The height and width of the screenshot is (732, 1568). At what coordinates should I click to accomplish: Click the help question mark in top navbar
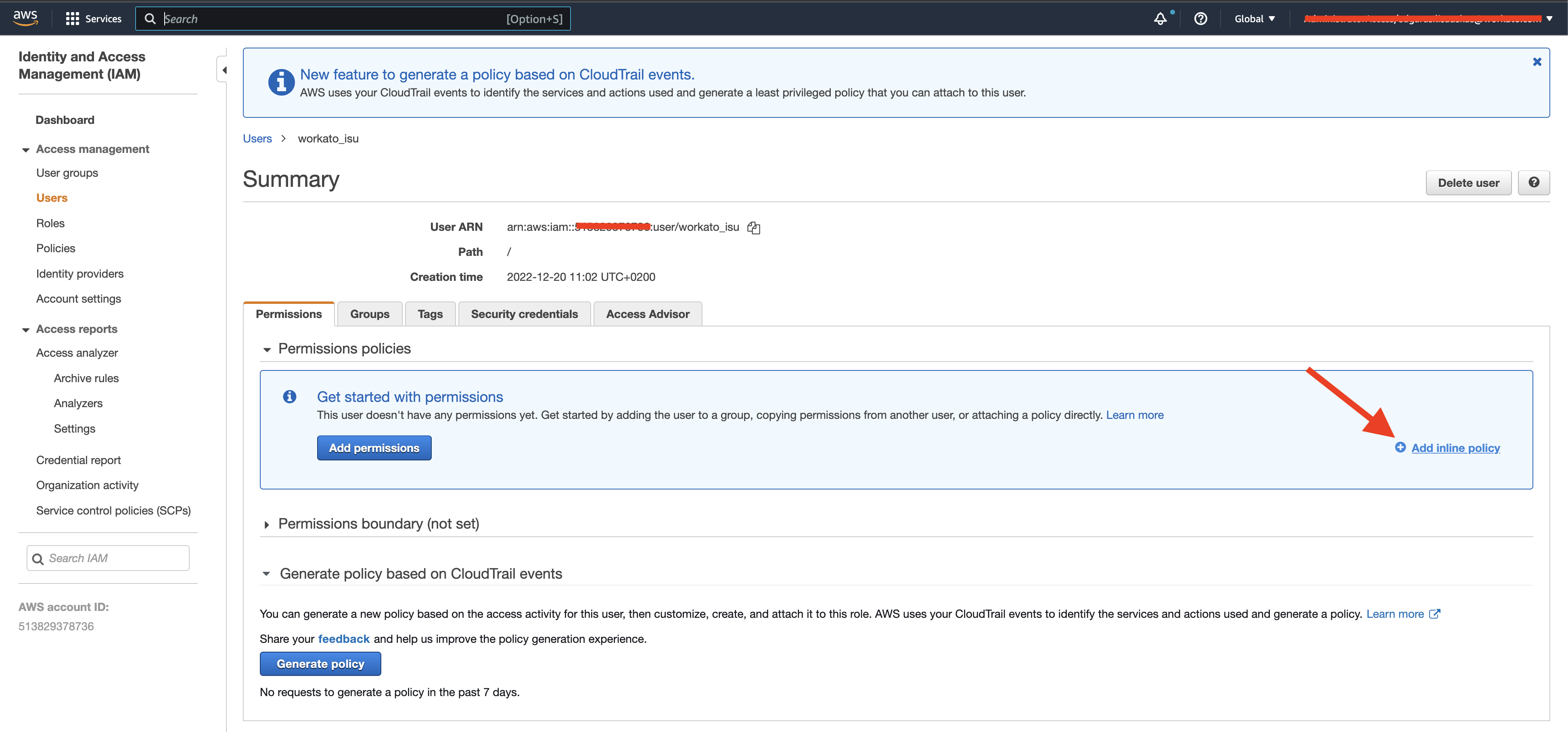tap(1200, 18)
